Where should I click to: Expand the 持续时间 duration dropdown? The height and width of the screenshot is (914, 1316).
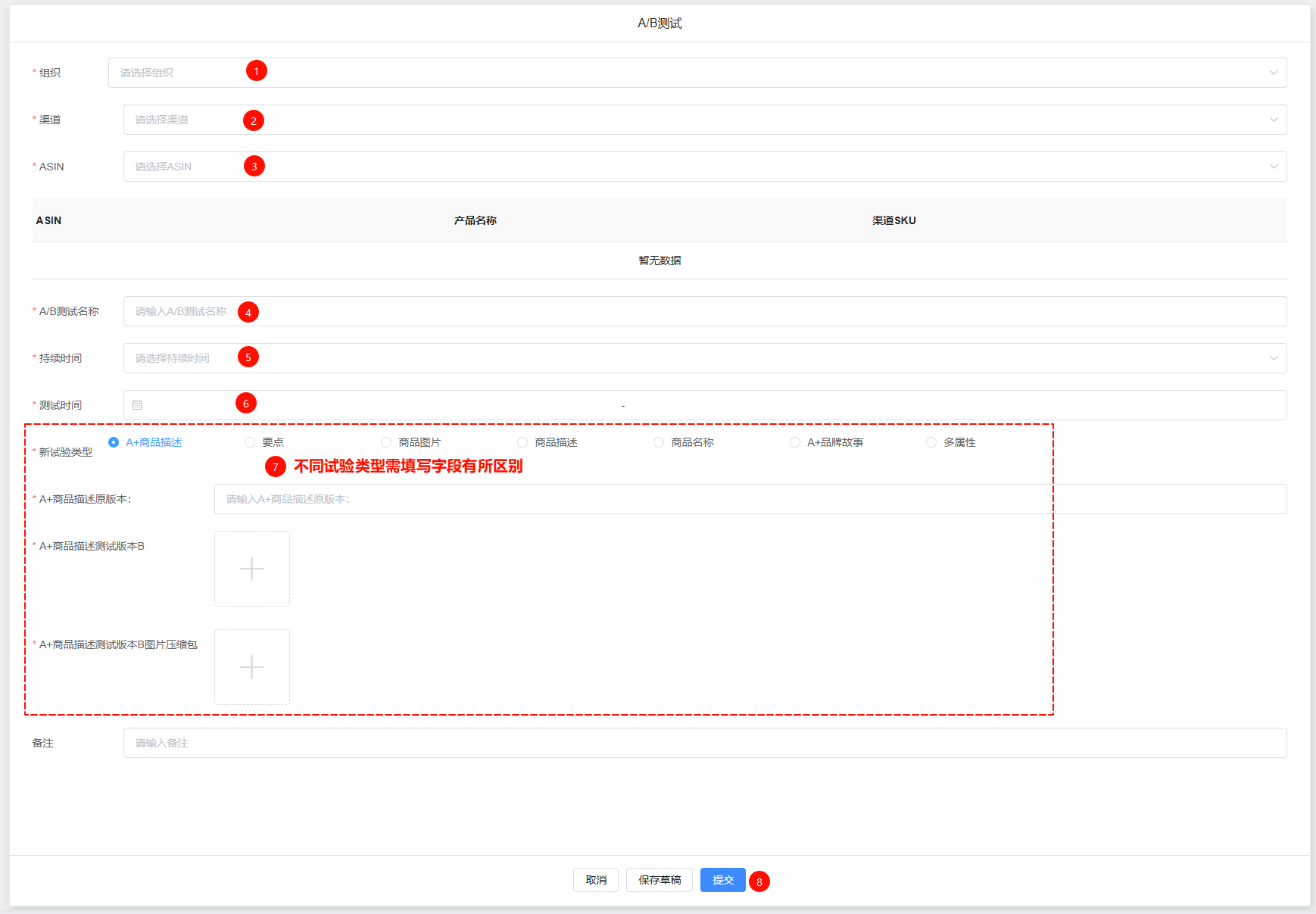click(704, 358)
